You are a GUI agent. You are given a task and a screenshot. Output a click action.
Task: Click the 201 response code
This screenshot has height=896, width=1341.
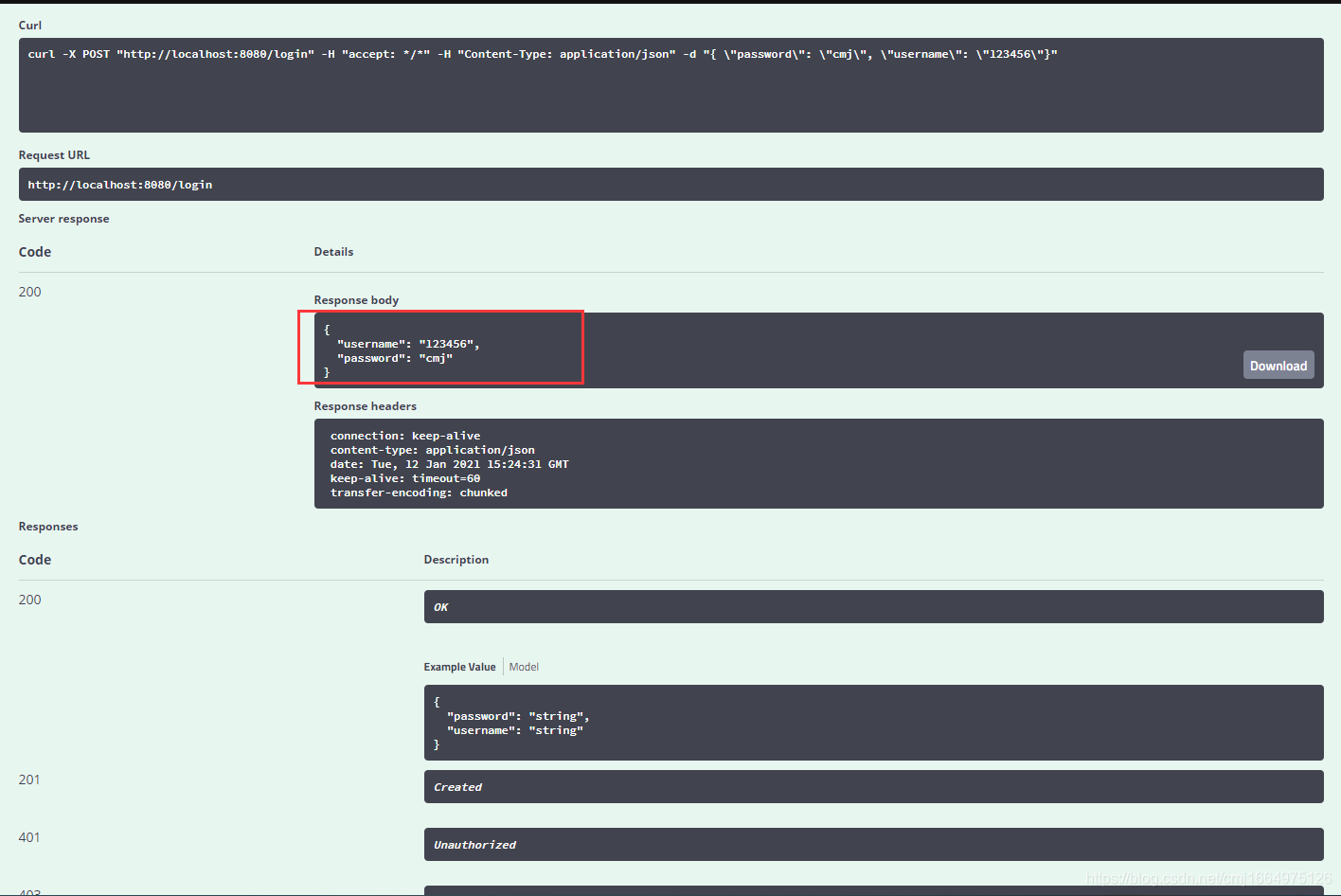[x=29, y=780]
